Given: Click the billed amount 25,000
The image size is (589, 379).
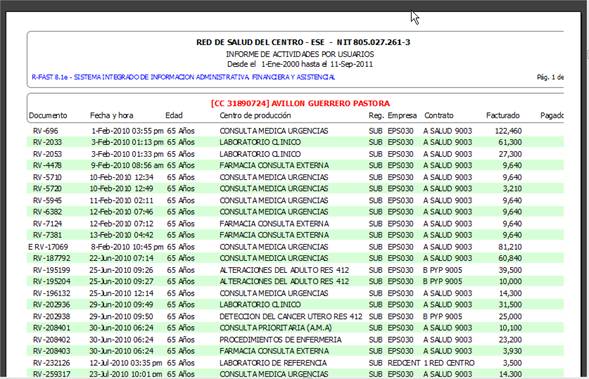Looking at the screenshot, I should (x=510, y=317).
